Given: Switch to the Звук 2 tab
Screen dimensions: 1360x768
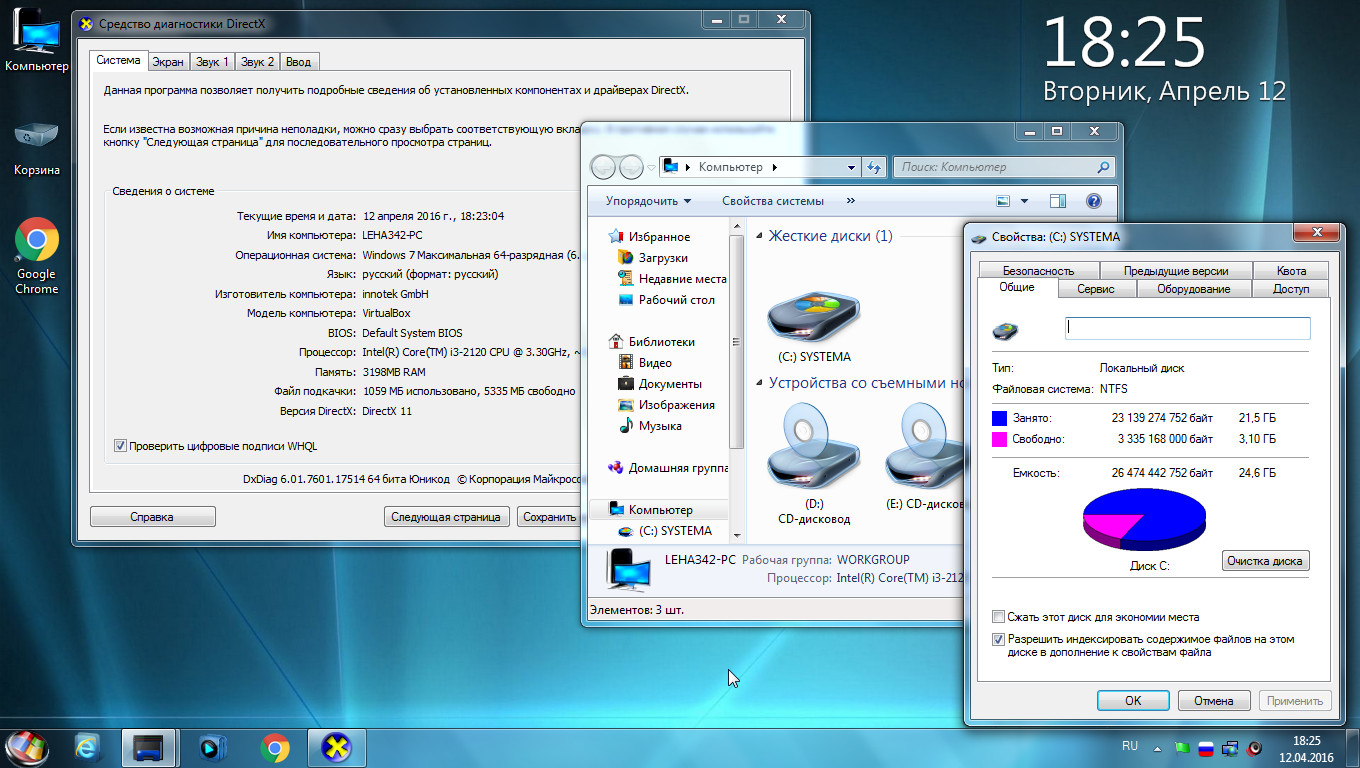Looking at the screenshot, I should (257, 62).
